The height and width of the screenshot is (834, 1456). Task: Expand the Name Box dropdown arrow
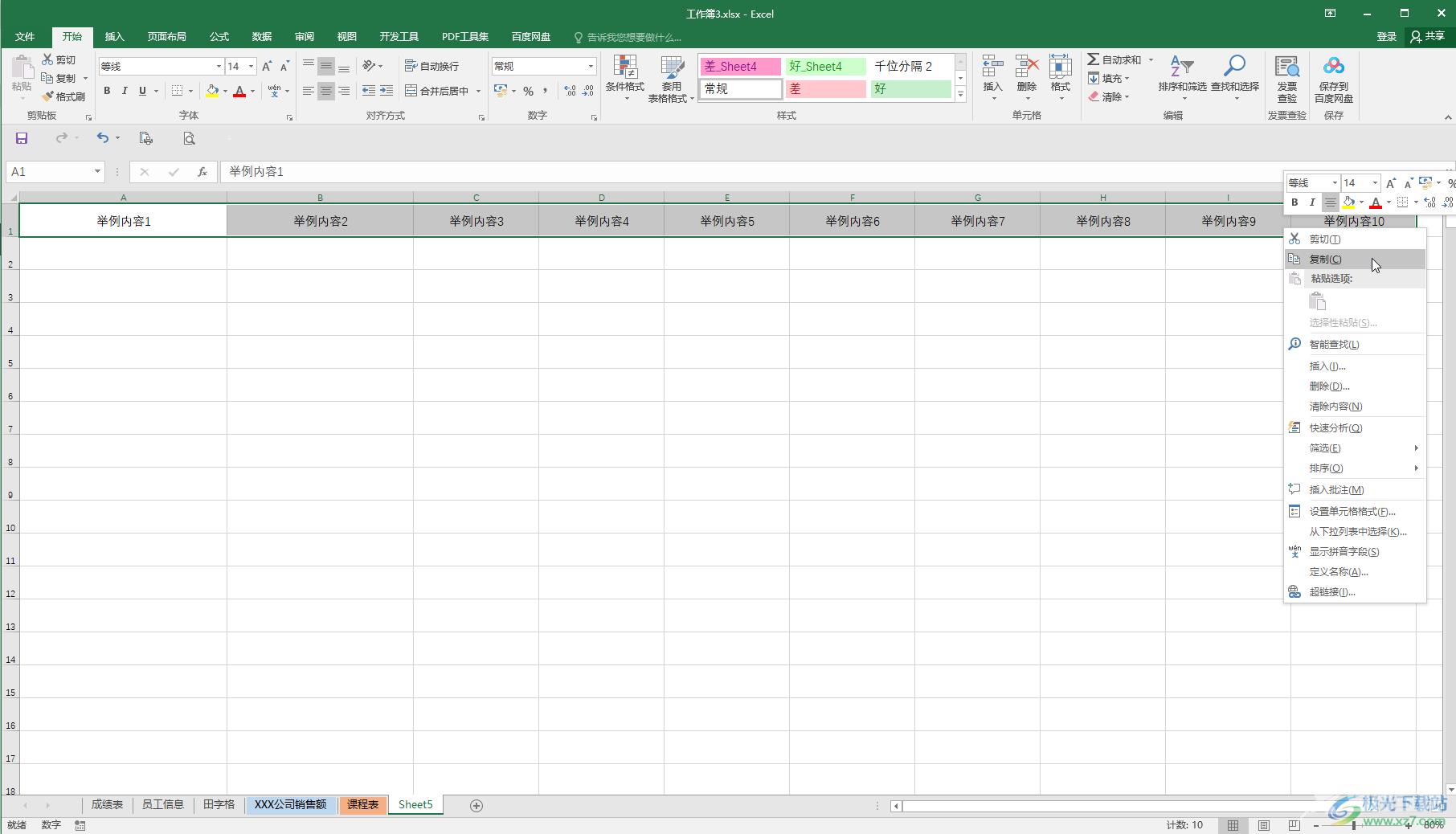coord(97,171)
